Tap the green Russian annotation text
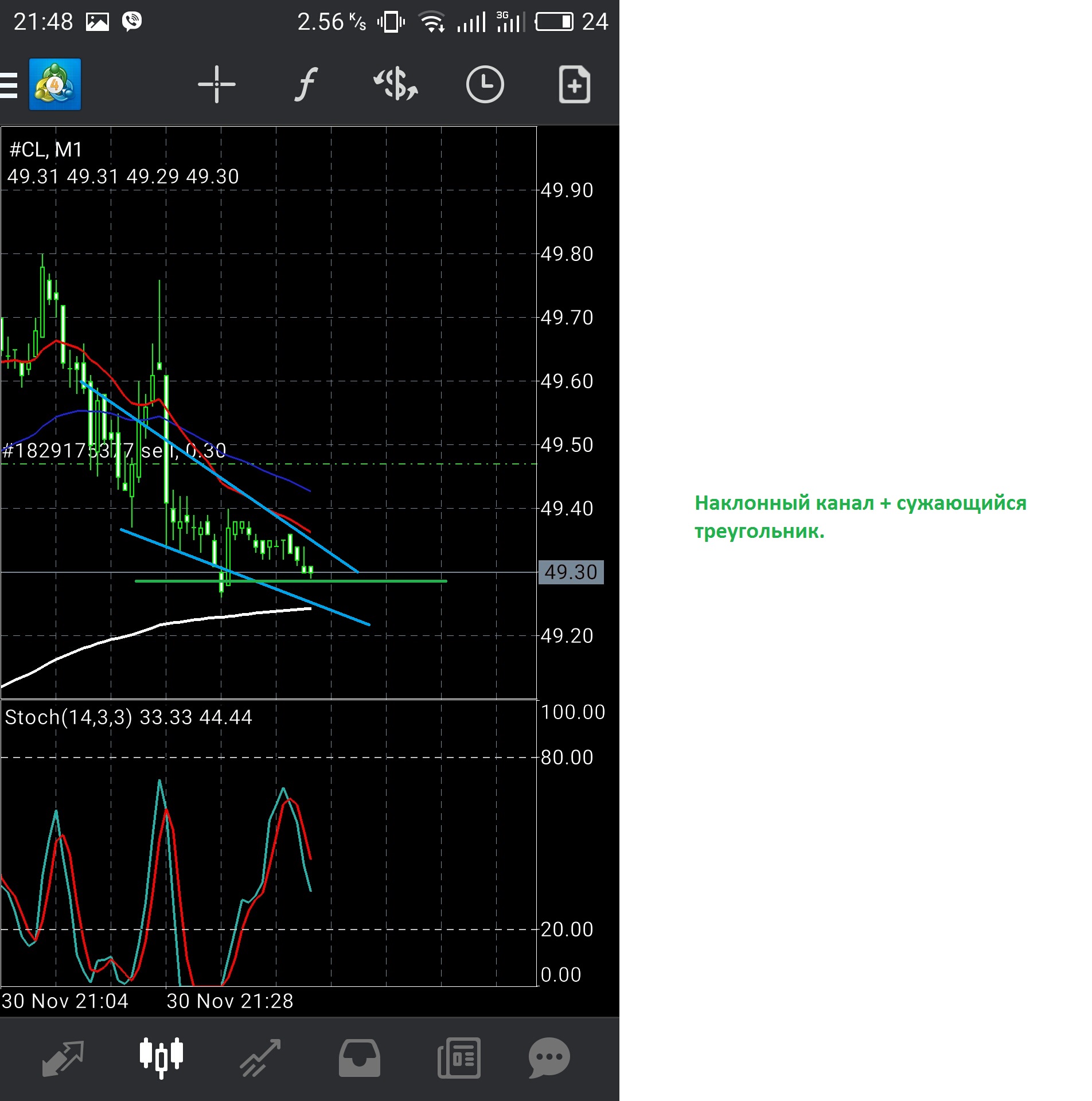Viewport: 1092px width, 1101px height. (860, 517)
